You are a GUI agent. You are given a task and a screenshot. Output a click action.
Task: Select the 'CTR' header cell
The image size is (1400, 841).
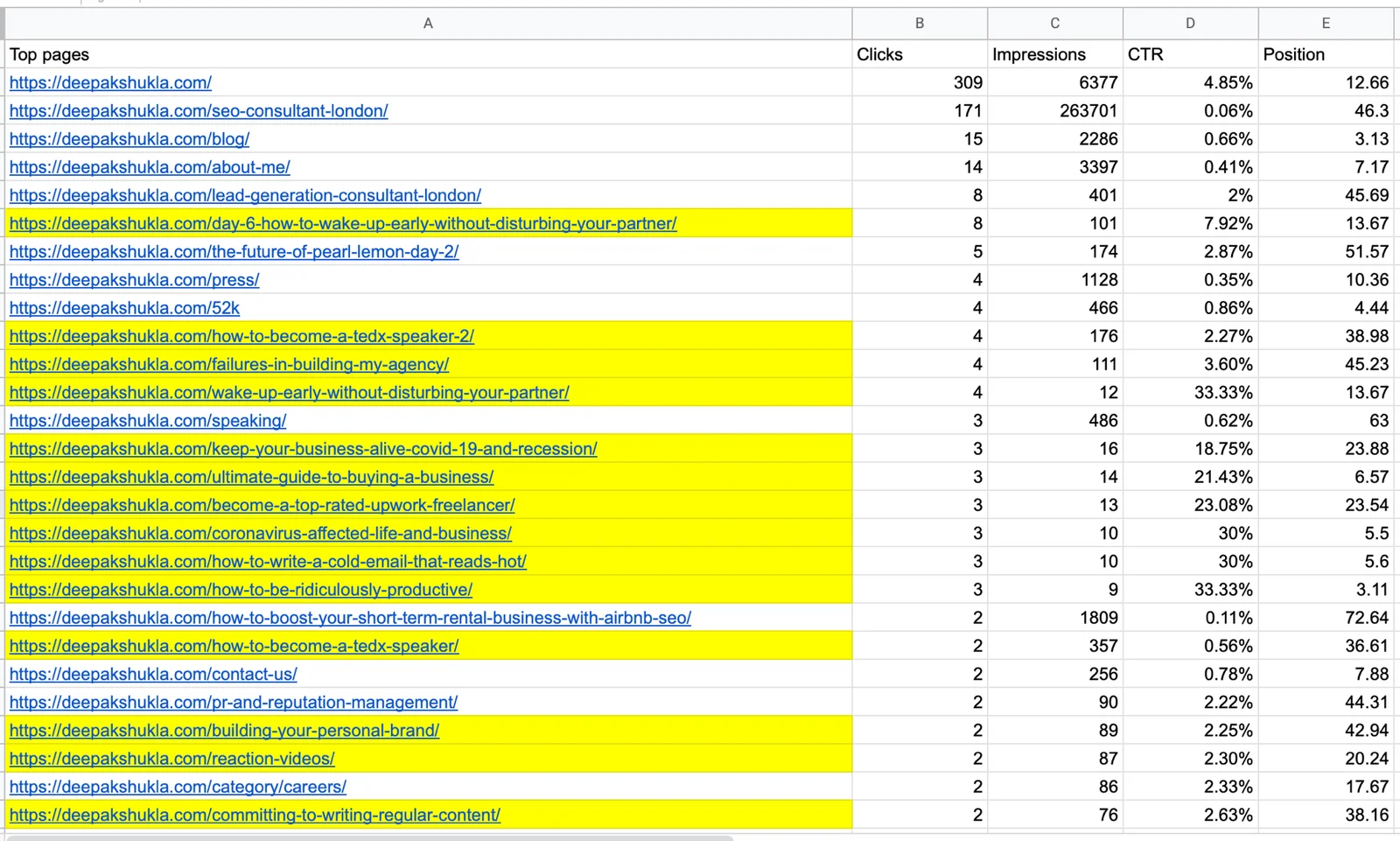[1190, 54]
